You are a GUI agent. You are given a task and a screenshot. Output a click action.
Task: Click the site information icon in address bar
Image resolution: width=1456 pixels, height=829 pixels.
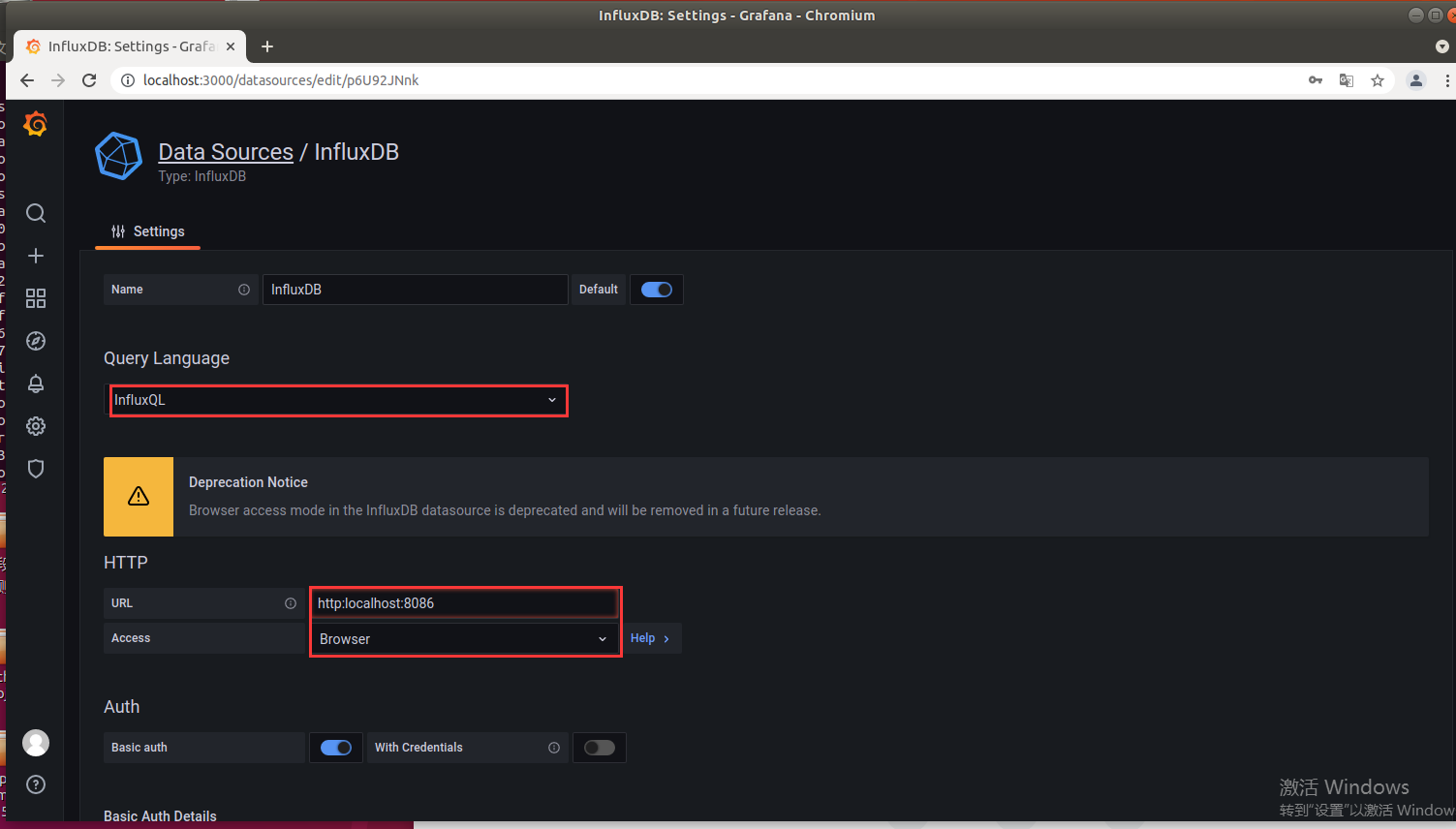pyautogui.click(x=127, y=80)
